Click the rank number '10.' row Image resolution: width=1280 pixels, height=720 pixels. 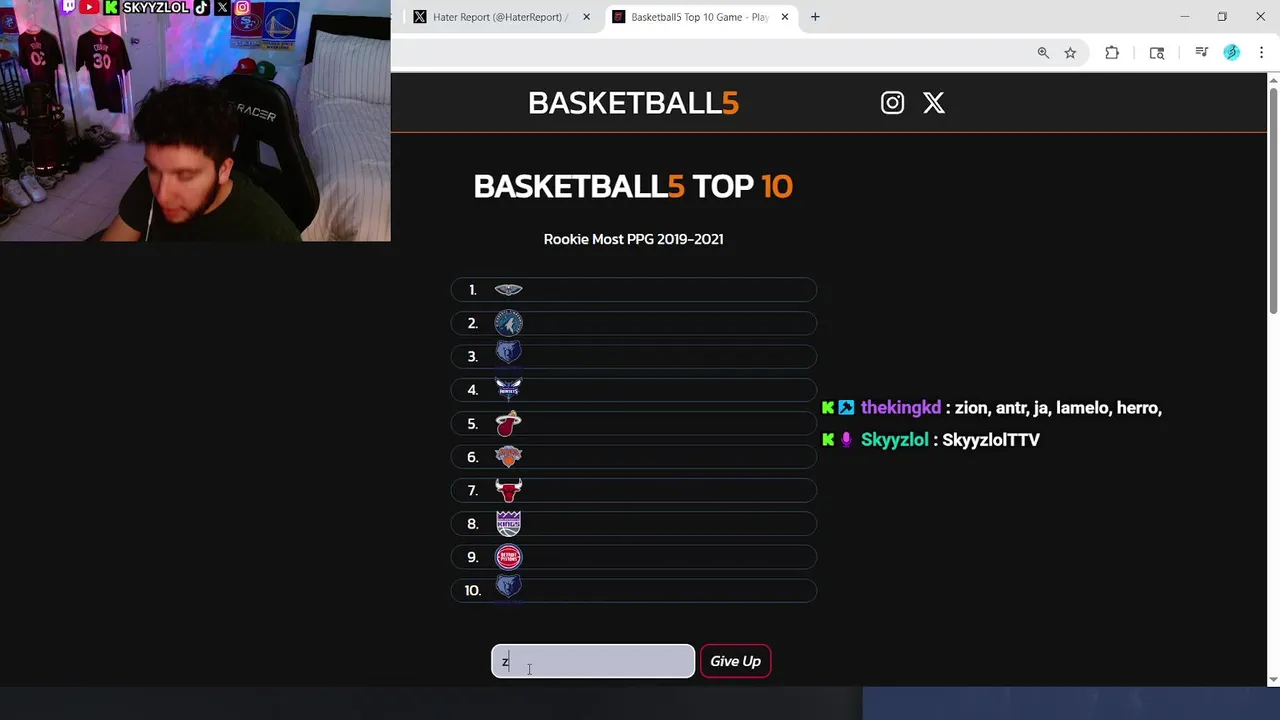click(633, 590)
